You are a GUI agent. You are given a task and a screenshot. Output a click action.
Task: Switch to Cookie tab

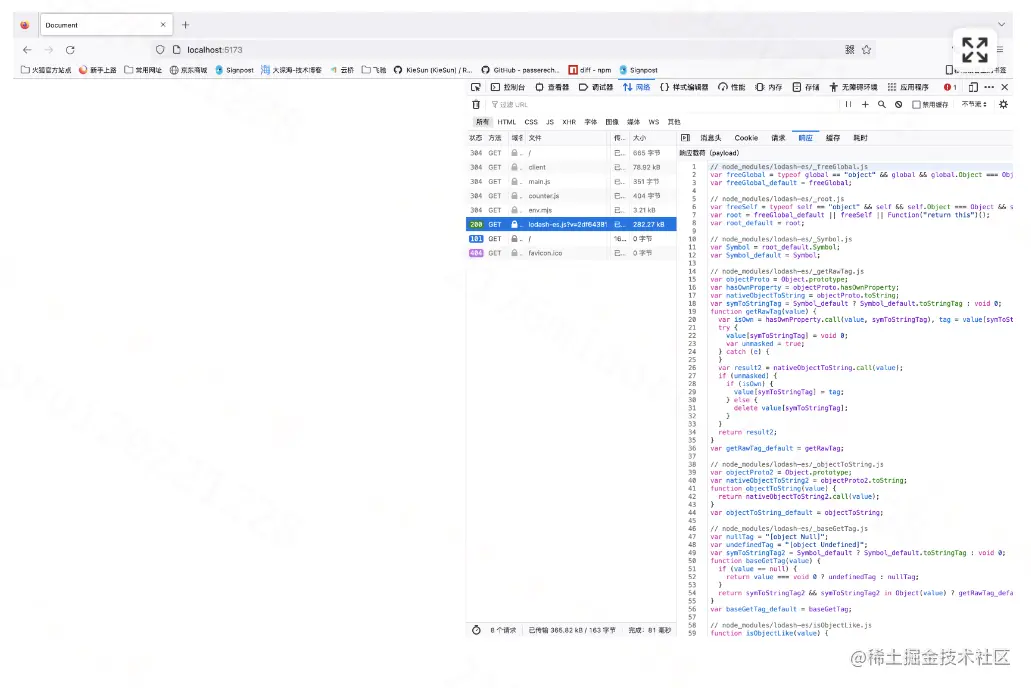746,138
